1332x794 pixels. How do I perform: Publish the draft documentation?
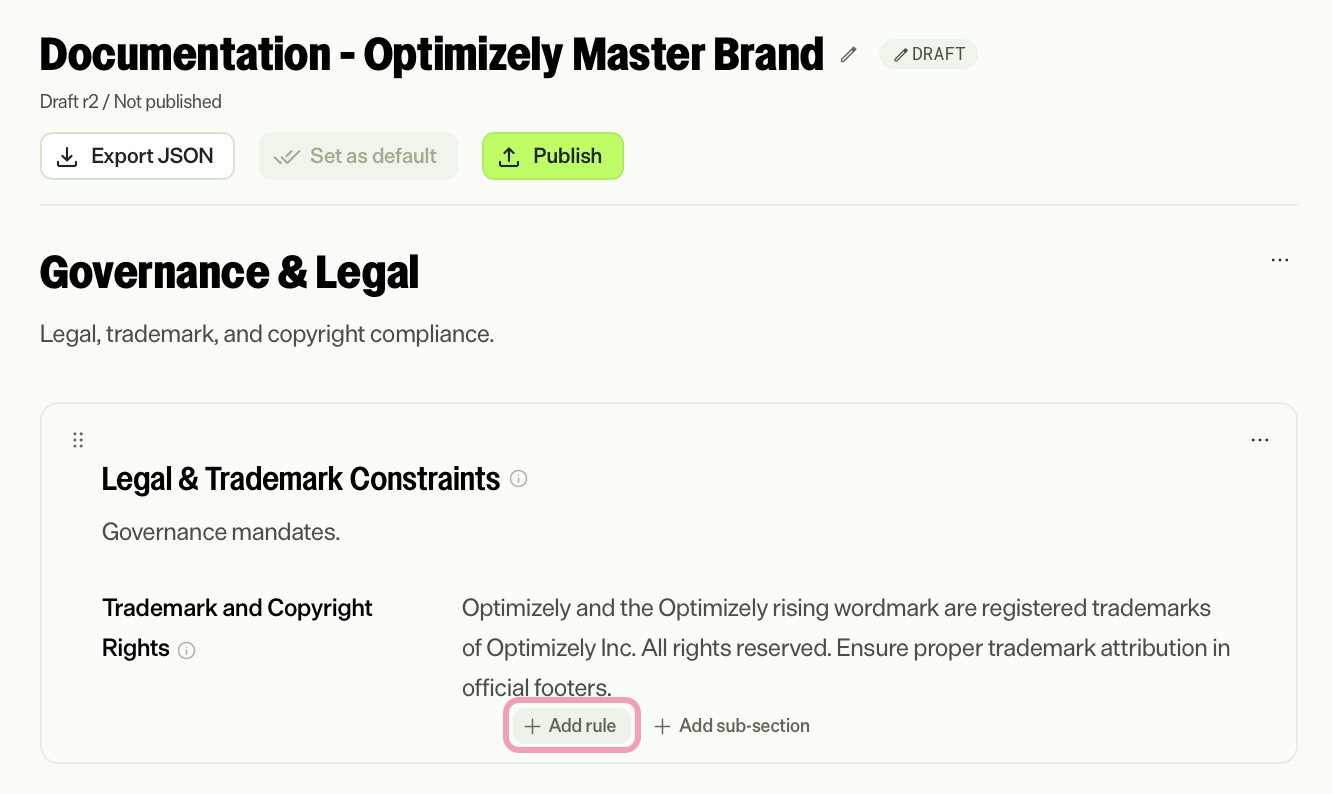pos(553,156)
